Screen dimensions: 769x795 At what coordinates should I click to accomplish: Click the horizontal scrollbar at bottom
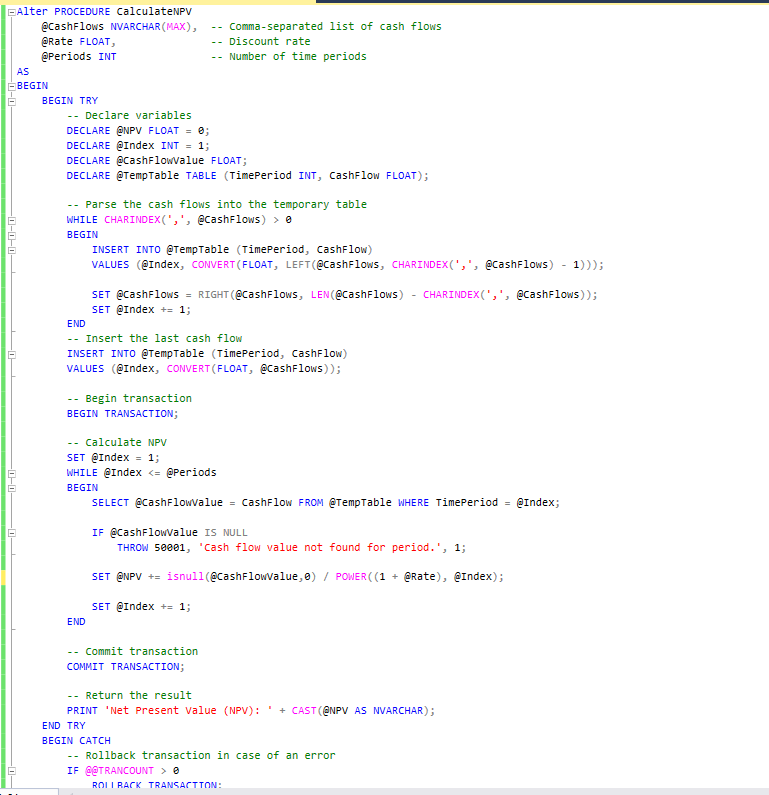[x=416, y=791]
